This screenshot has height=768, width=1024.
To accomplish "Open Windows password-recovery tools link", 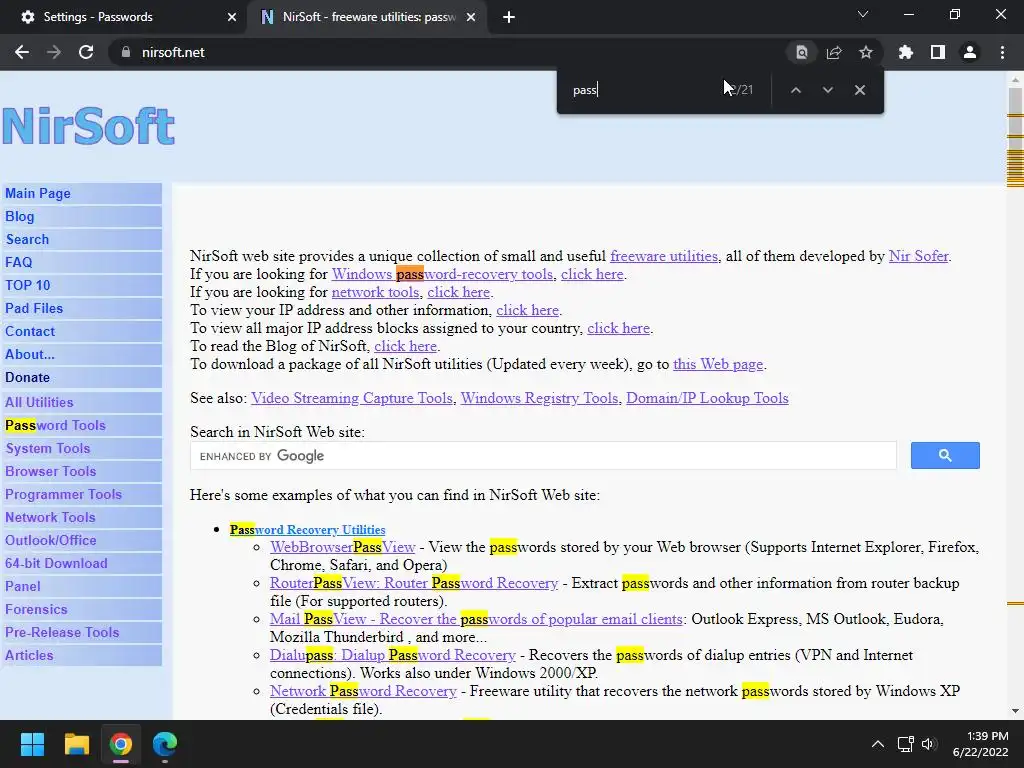I will [x=442, y=274].
